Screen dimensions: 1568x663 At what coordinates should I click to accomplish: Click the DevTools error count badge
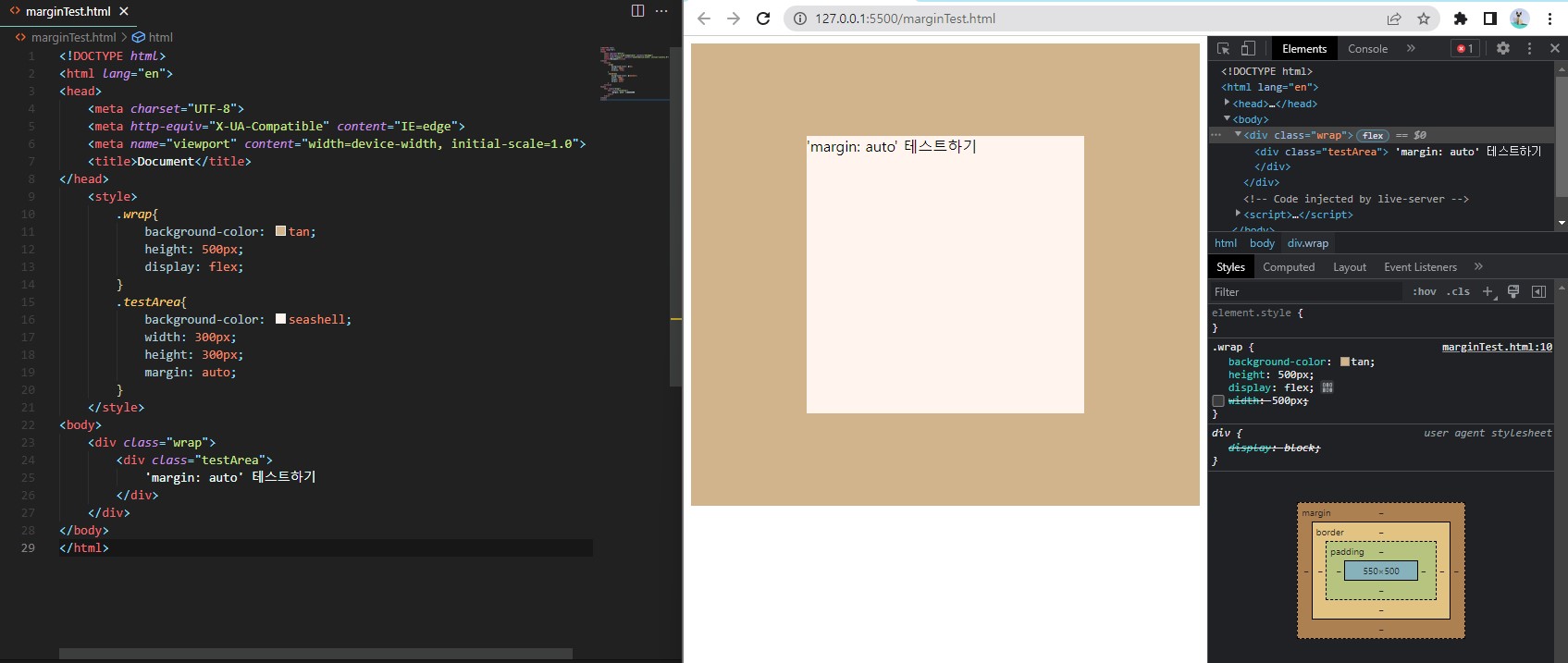[1465, 49]
